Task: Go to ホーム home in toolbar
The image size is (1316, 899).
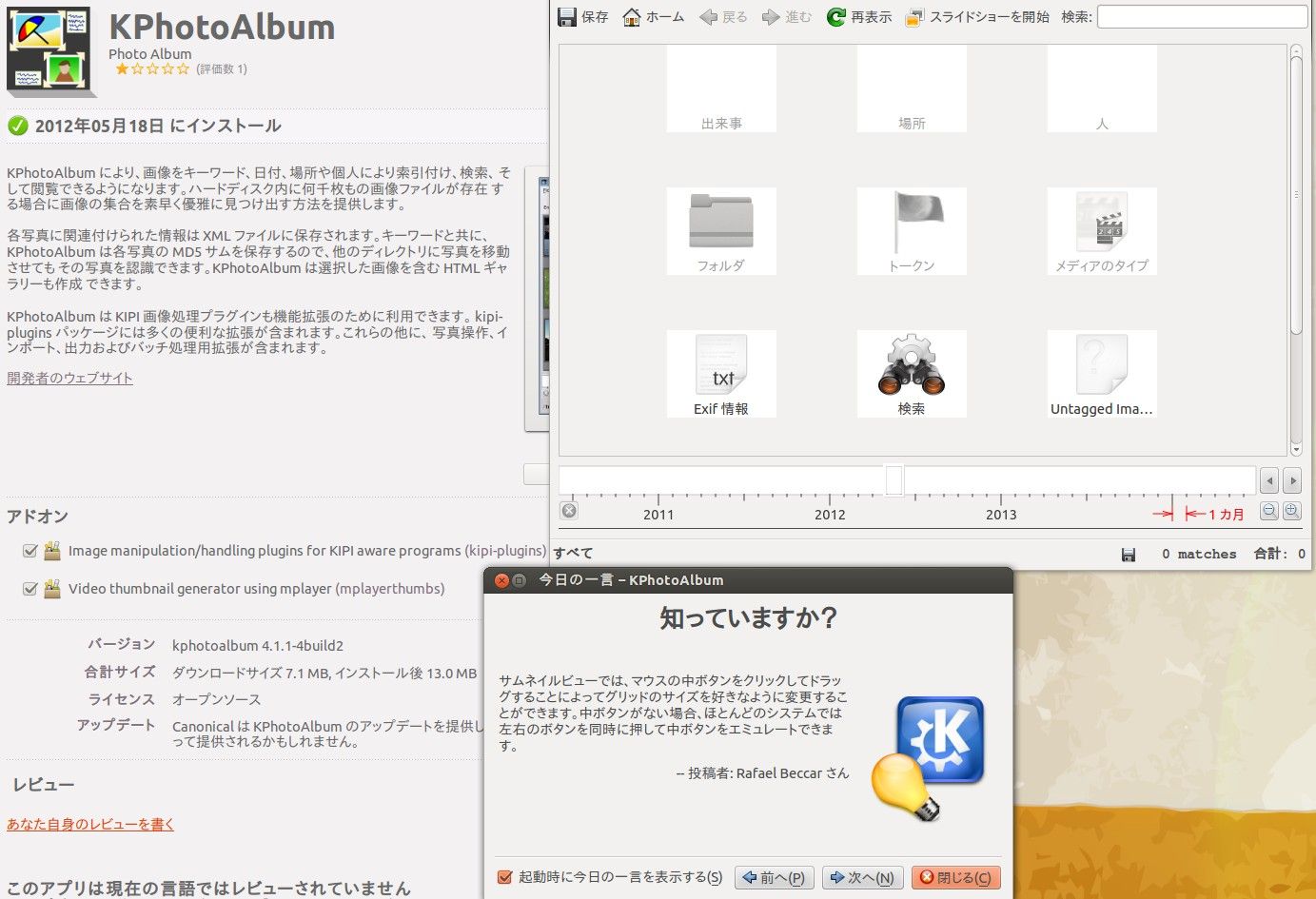Action: click(653, 17)
